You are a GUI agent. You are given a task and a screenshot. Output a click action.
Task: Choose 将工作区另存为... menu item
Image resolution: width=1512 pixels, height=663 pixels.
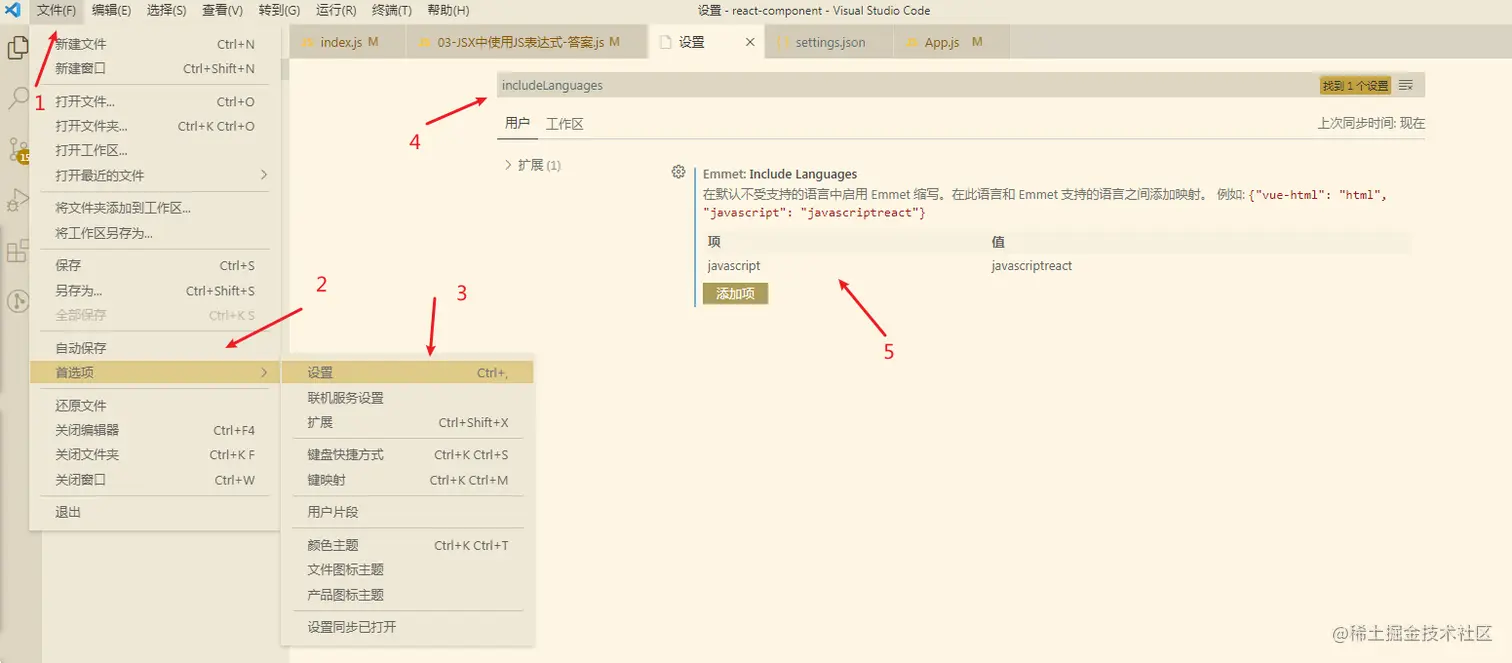(x=155, y=233)
